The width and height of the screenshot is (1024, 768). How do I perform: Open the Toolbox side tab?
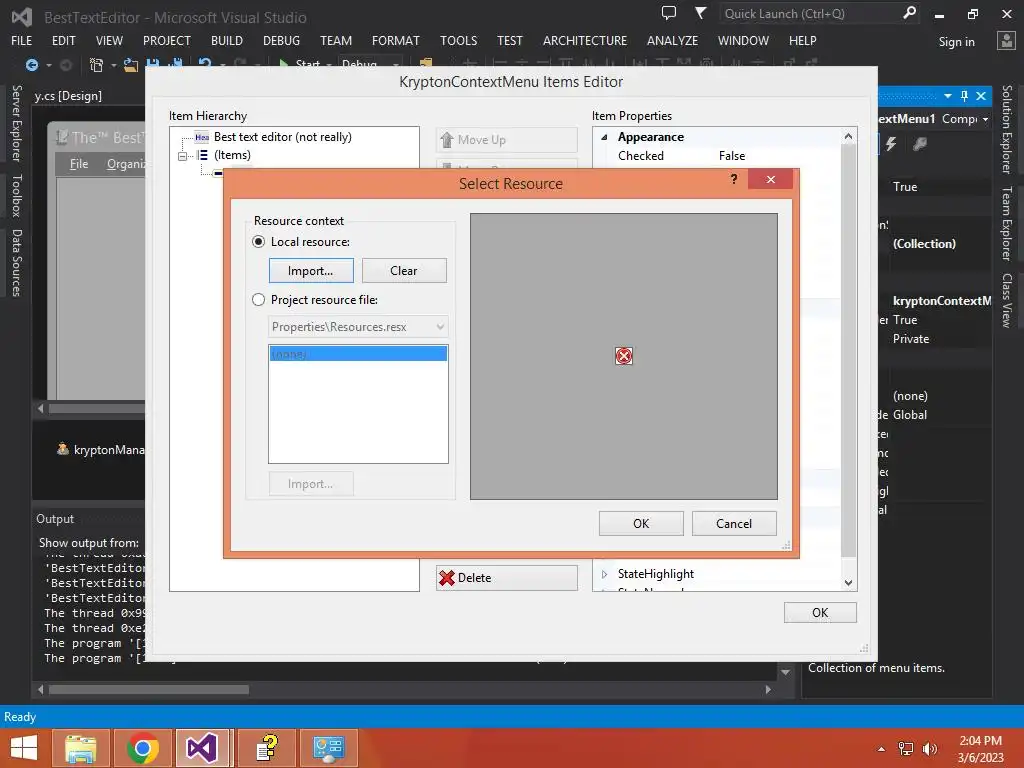point(16,196)
